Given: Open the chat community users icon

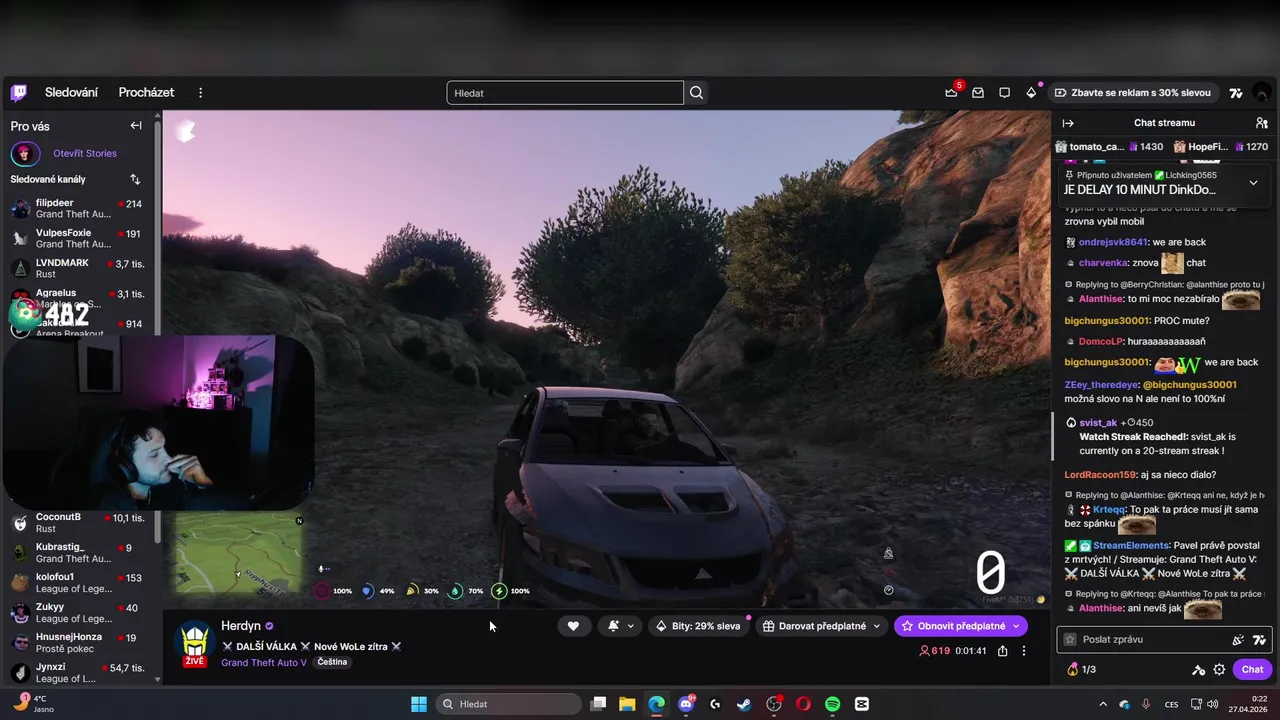Looking at the screenshot, I should tap(1261, 123).
